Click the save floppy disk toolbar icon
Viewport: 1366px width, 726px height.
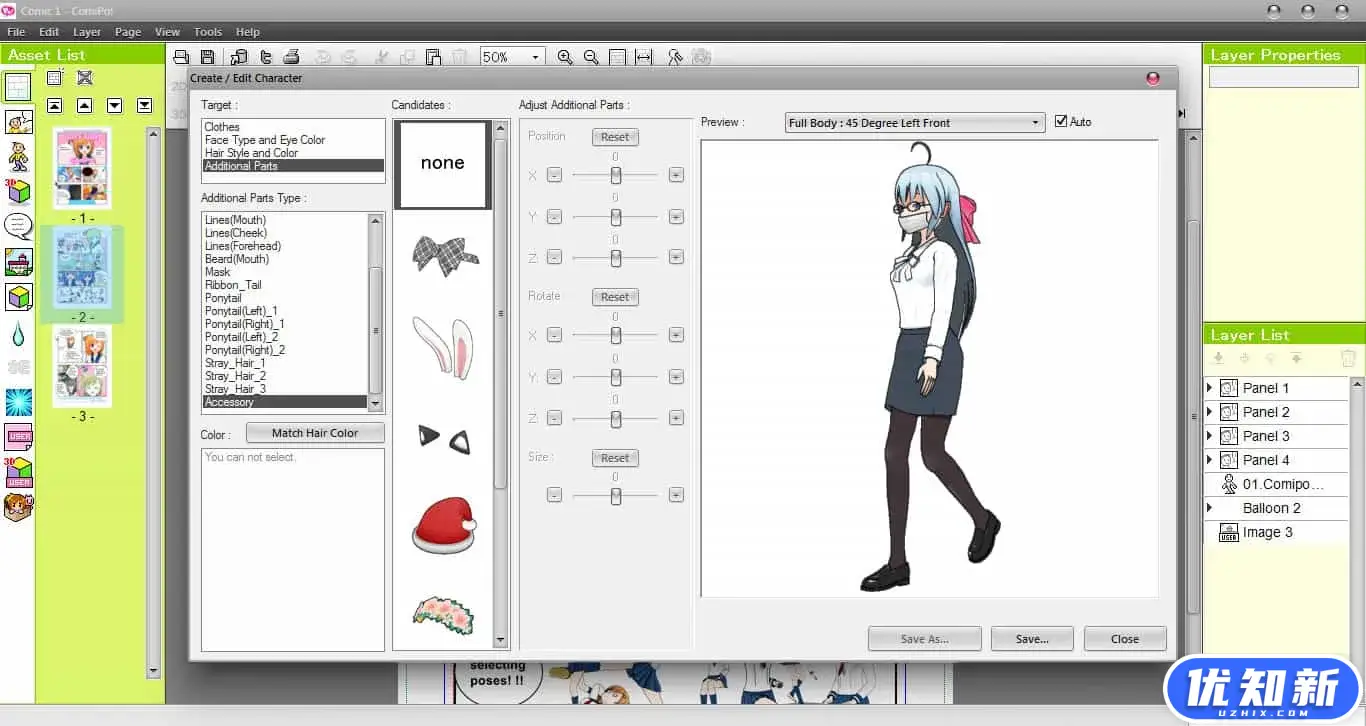click(x=207, y=57)
